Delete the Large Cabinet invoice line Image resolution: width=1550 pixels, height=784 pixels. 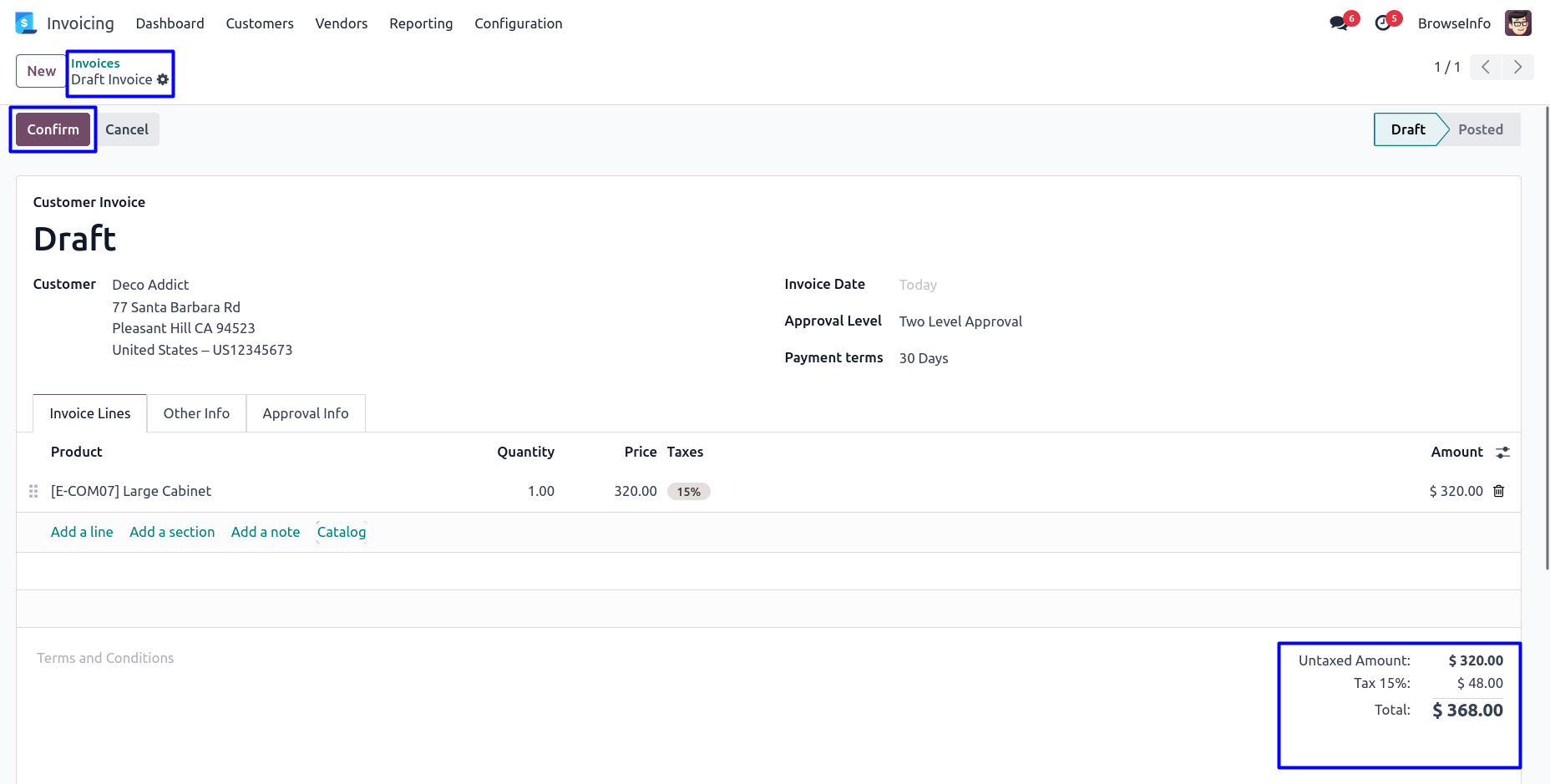(x=1499, y=491)
